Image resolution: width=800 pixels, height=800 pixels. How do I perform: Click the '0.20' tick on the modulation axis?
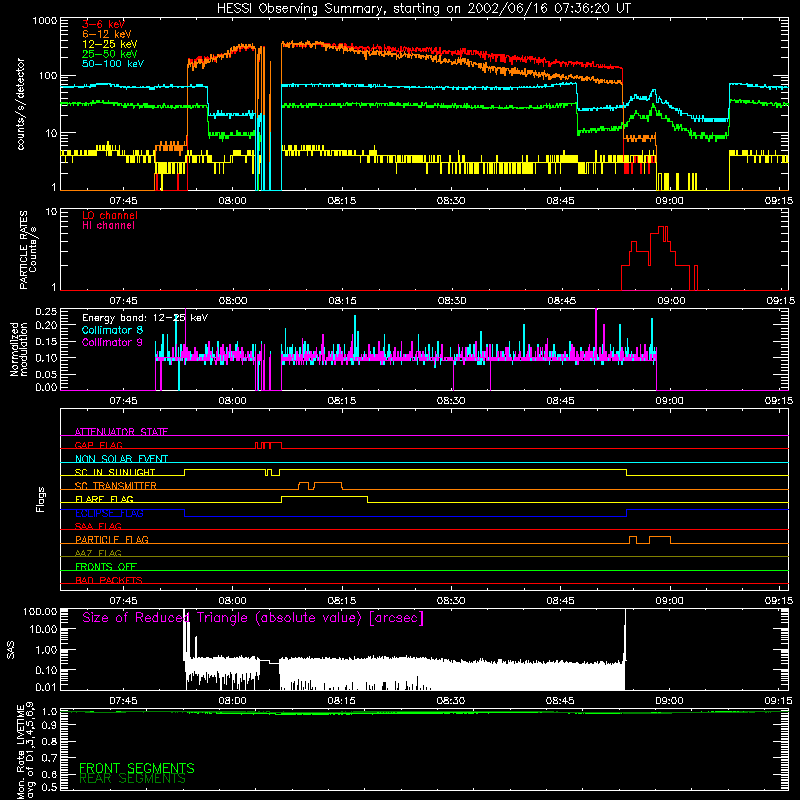point(46,325)
